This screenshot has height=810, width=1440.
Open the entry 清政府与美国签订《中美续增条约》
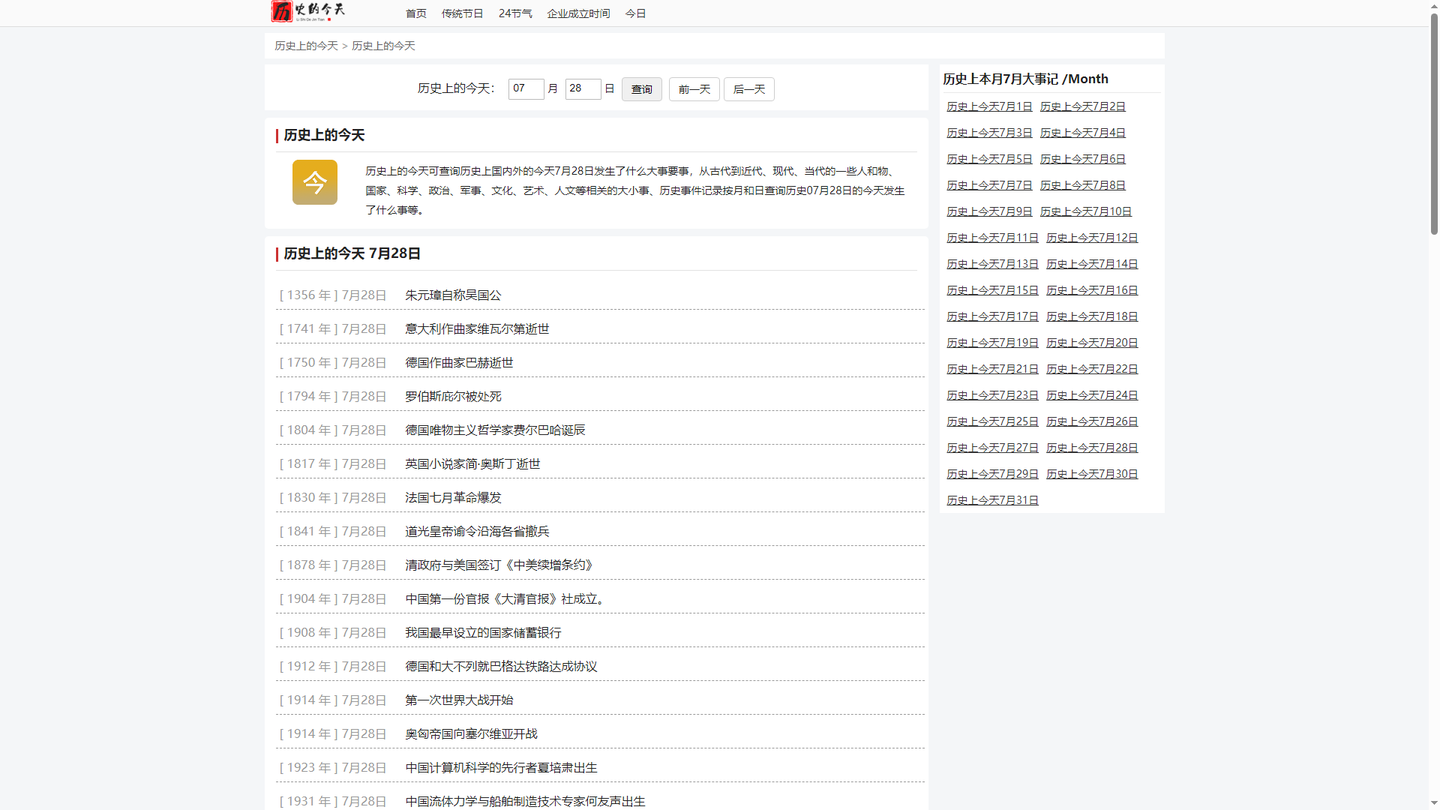(x=501, y=565)
